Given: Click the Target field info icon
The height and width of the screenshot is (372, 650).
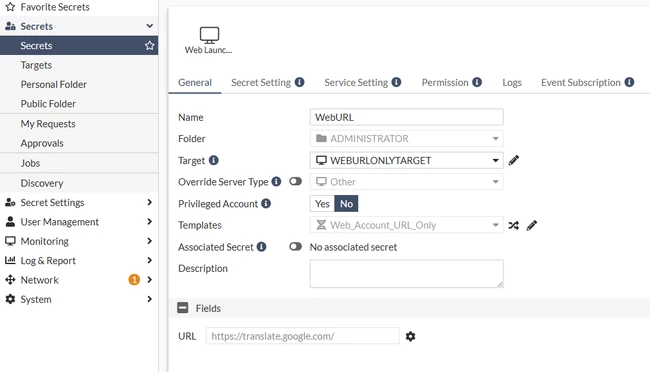Looking at the screenshot, I should pos(213,160).
